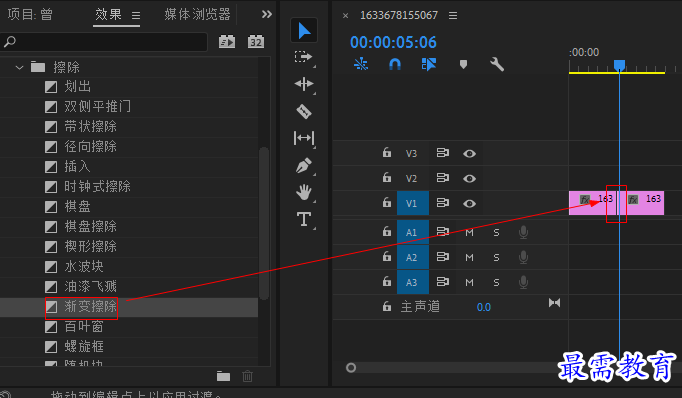The image size is (682, 398).
Task: Switch to the 项目 panel tab
Action: [30, 14]
